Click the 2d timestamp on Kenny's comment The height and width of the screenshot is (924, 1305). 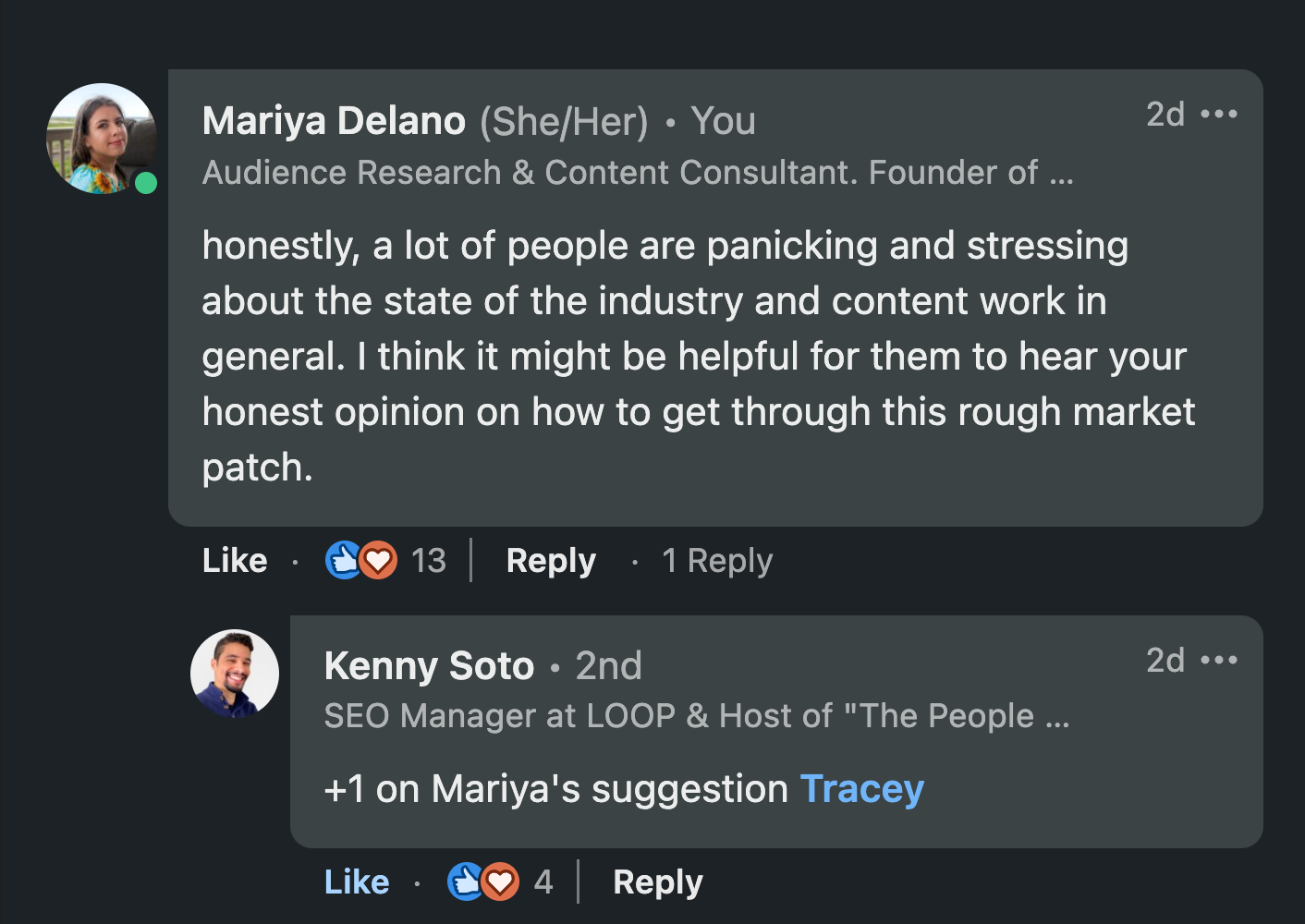click(1165, 660)
